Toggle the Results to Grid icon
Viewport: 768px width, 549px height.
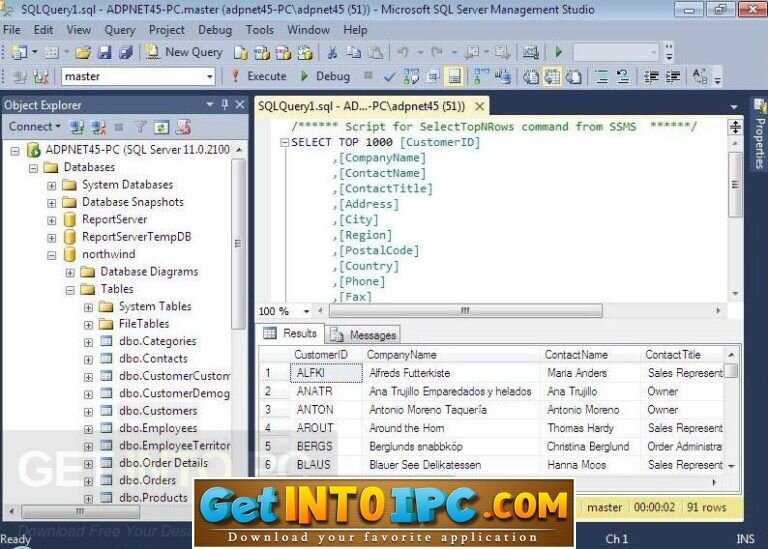coord(552,77)
